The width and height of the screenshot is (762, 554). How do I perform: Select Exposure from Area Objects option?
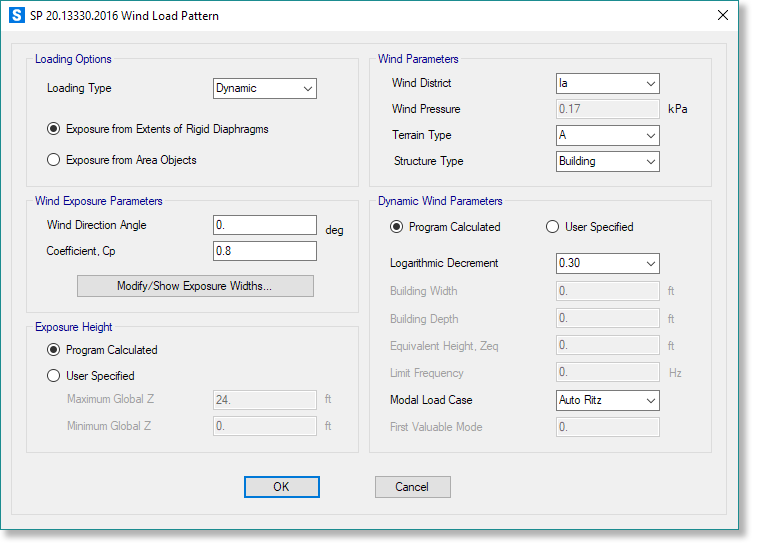tap(54, 160)
